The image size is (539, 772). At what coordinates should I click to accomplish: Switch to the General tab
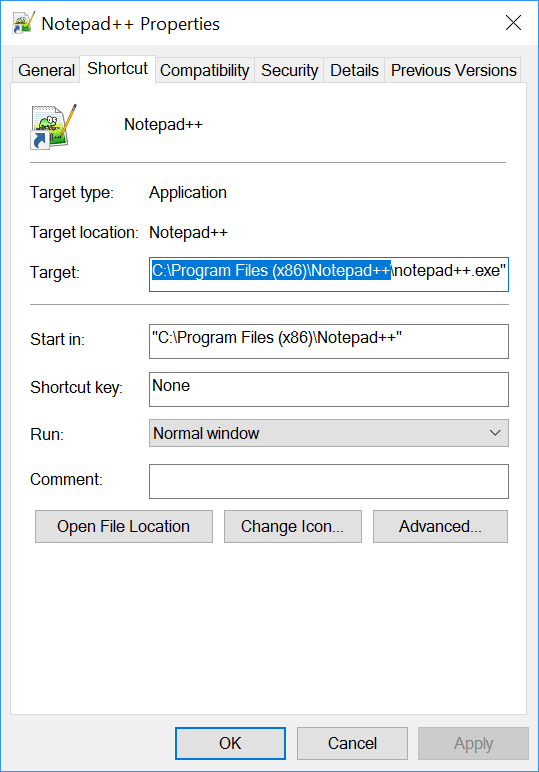46,70
